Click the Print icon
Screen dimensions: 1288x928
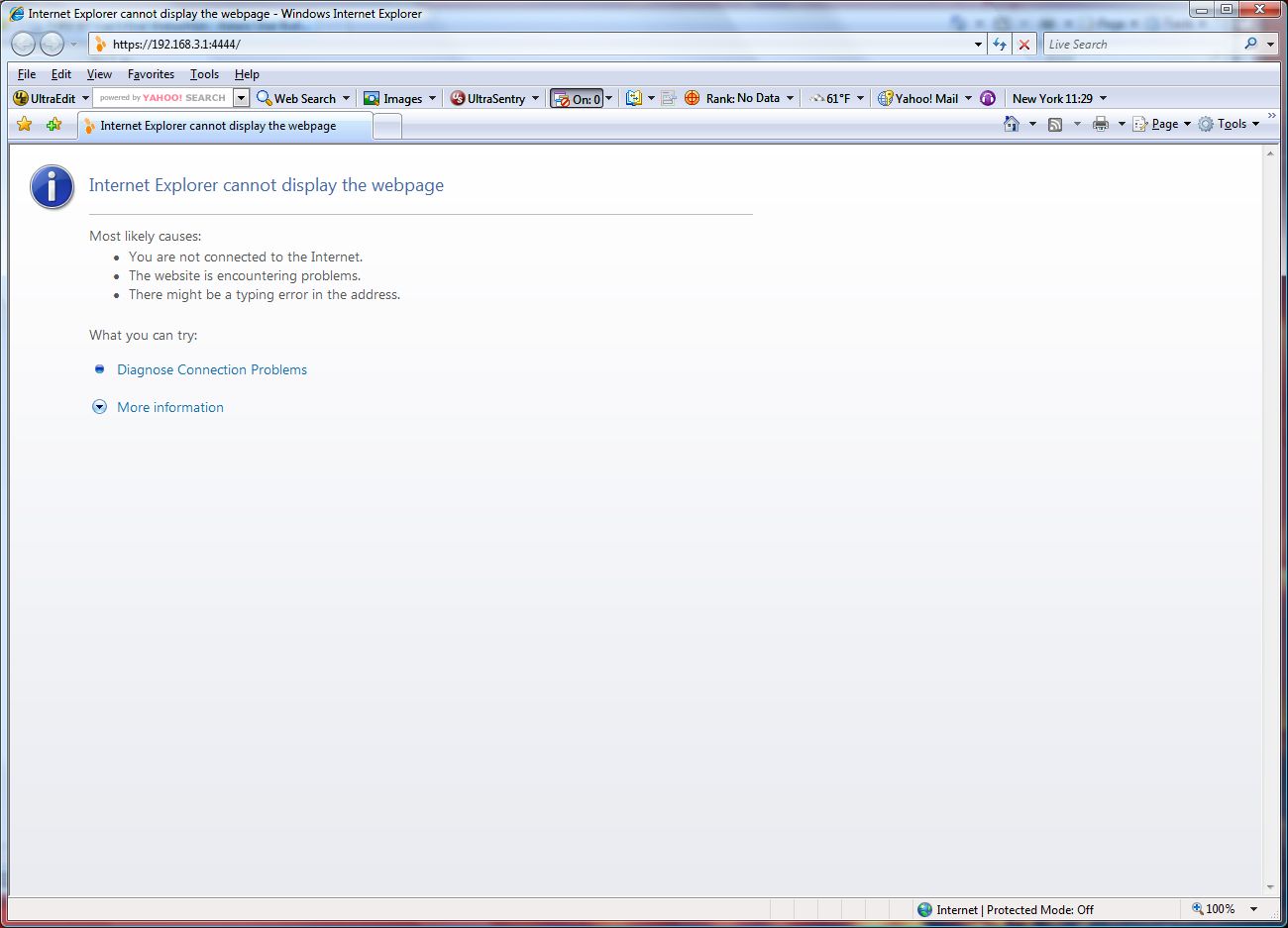(1100, 124)
